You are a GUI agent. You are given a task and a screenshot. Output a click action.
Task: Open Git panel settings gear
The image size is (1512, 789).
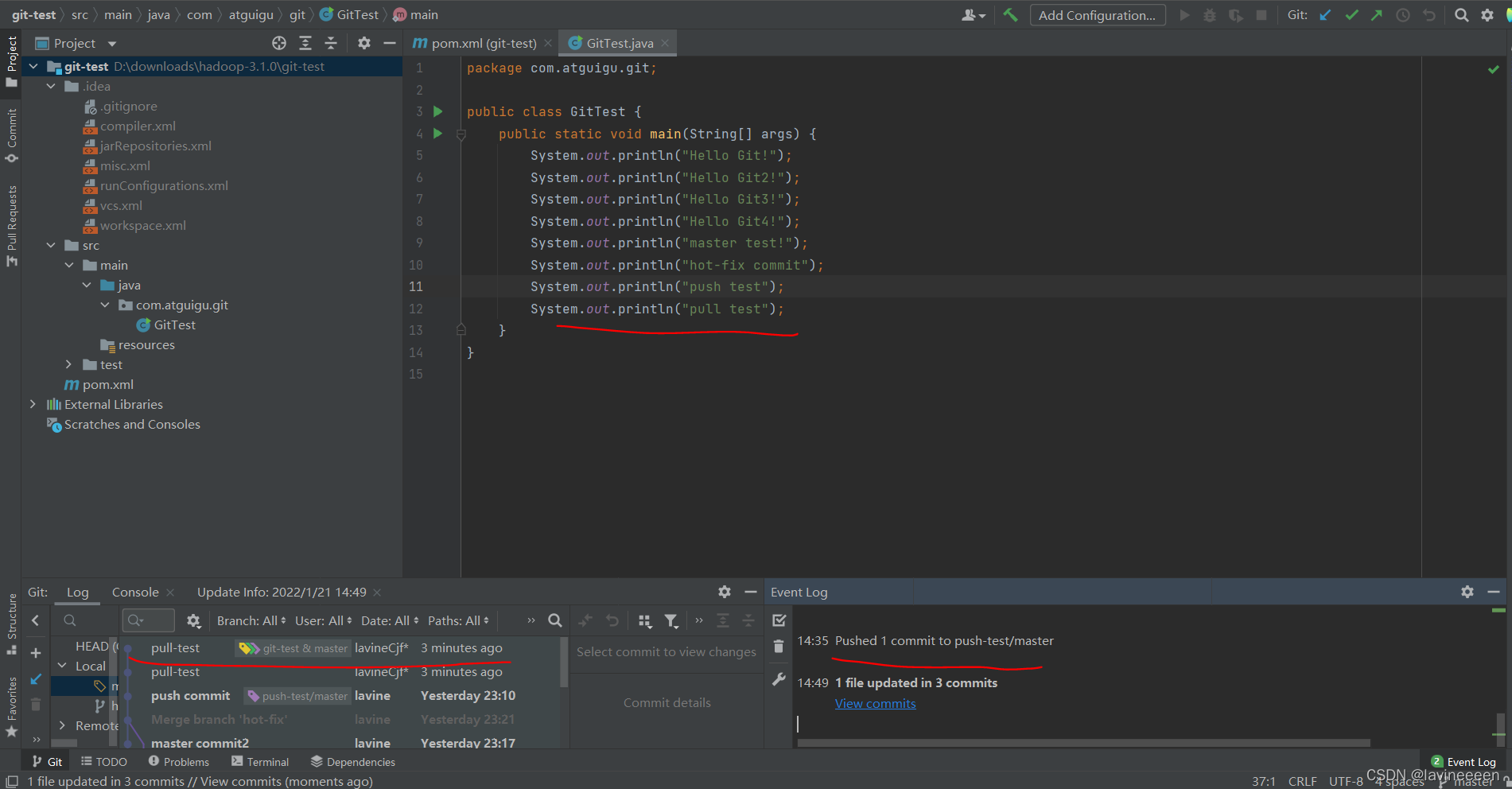tap(725, 592)
